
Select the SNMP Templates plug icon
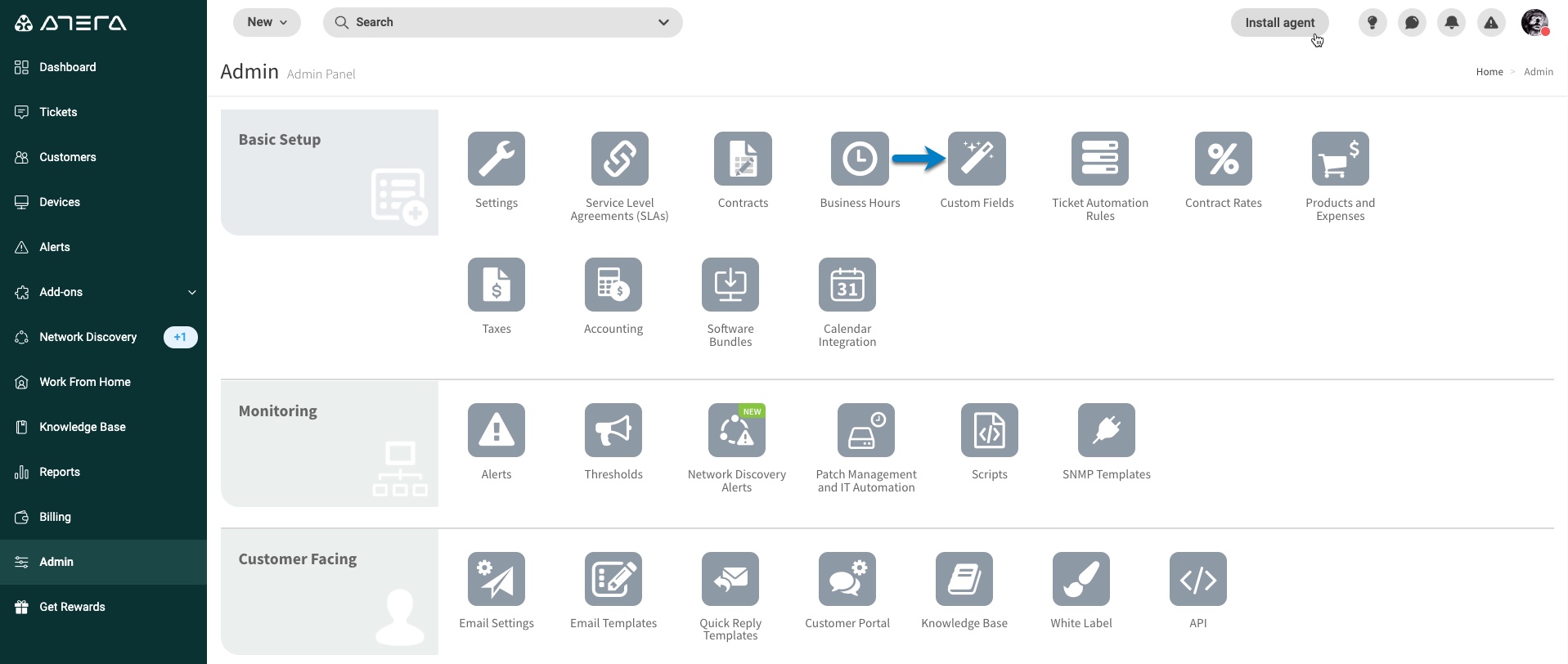(x=1107, y=430)
